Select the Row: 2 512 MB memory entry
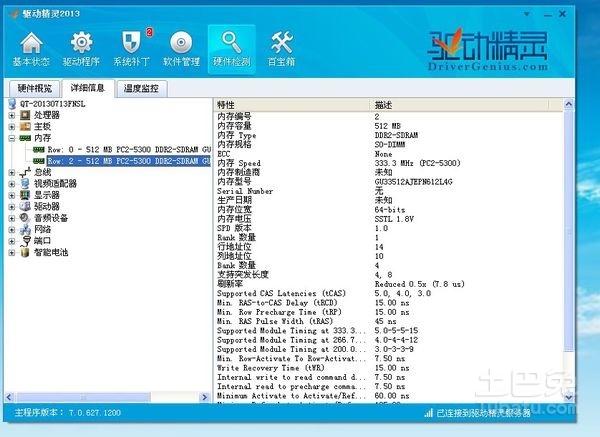Image resolution: width=600 pixels, height=437 pixels. coord(129,161)
